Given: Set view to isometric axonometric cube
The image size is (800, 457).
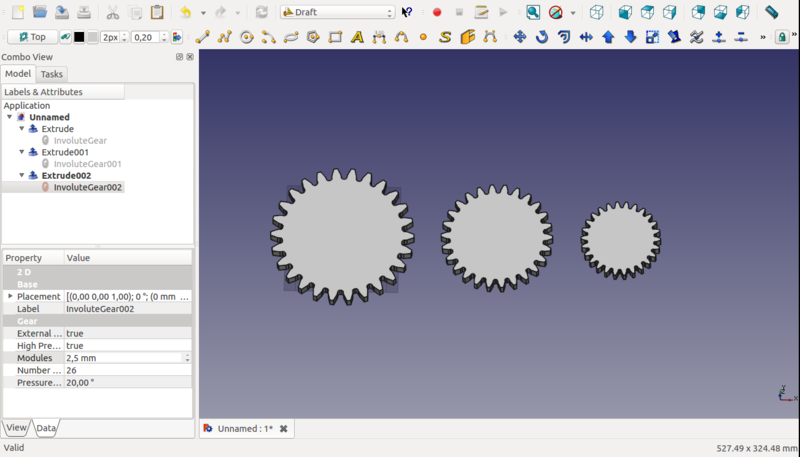Looking at the screenshot, I should tap(597, 12).
